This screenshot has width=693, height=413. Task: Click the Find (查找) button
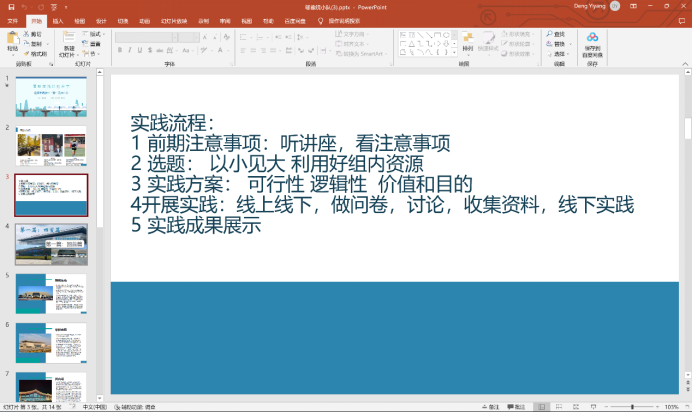(x=556, y=34)
